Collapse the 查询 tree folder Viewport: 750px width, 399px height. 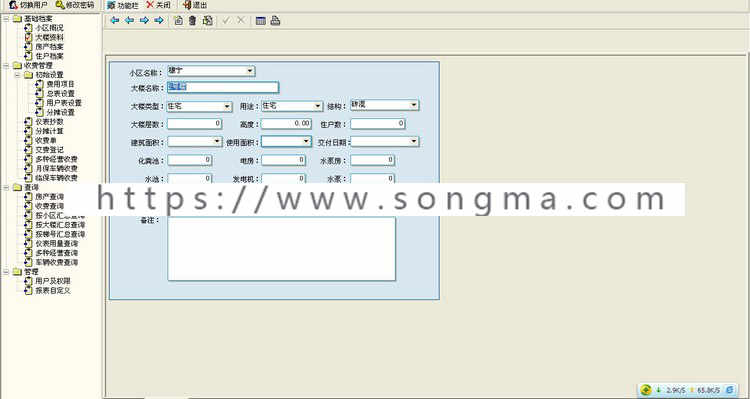point(6,188)
